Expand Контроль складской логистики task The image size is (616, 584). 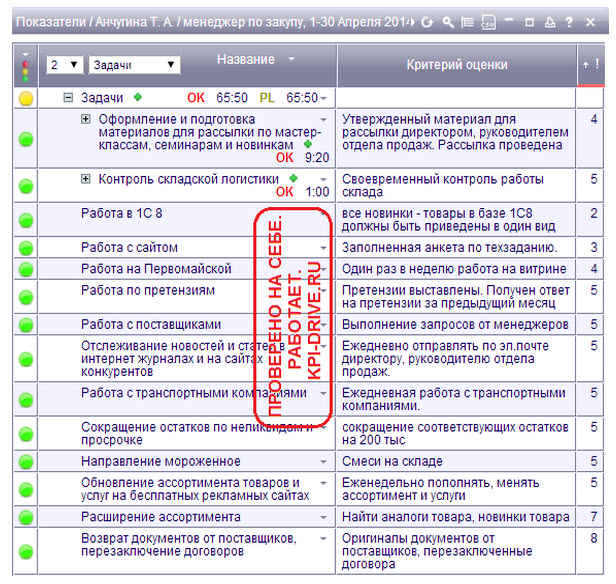click(86, 179)
